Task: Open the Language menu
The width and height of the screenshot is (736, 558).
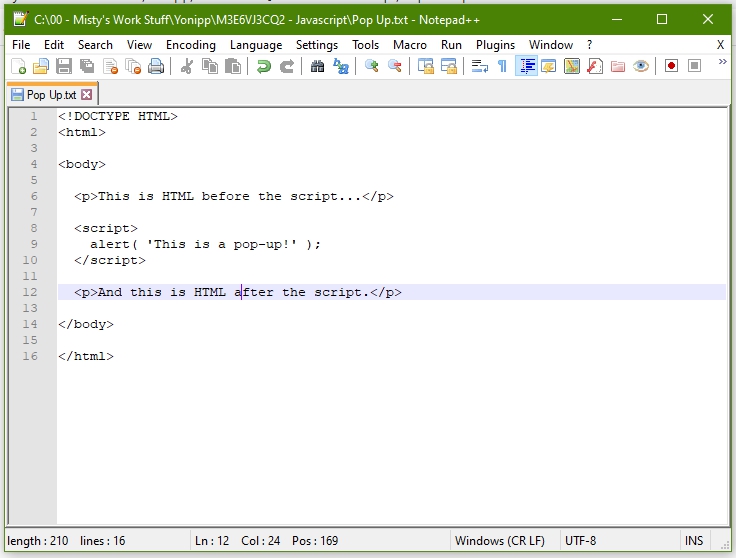Action: 256,45
